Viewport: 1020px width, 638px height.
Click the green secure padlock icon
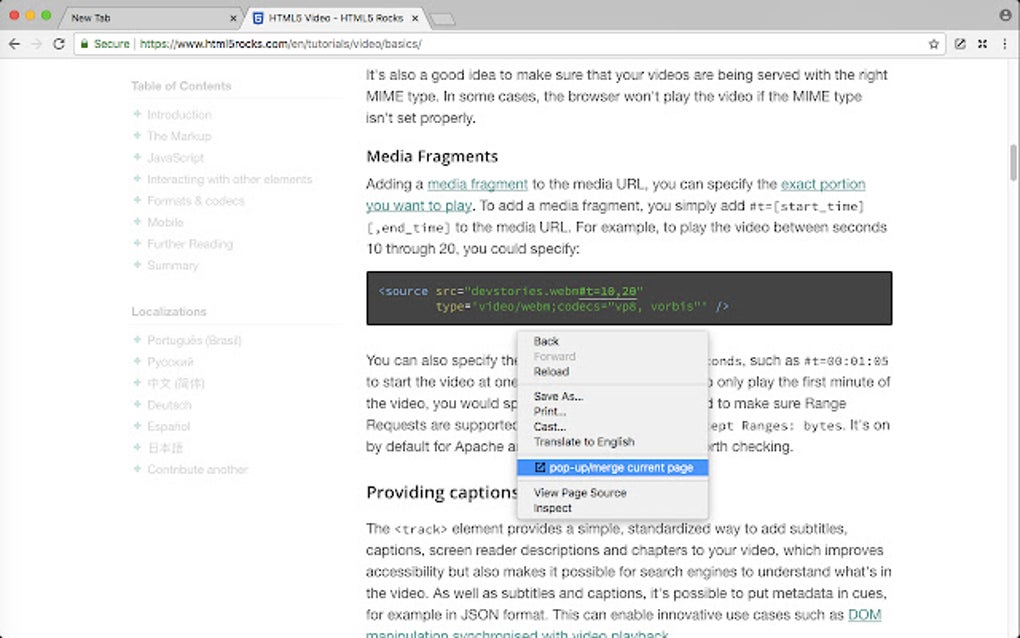86,44
